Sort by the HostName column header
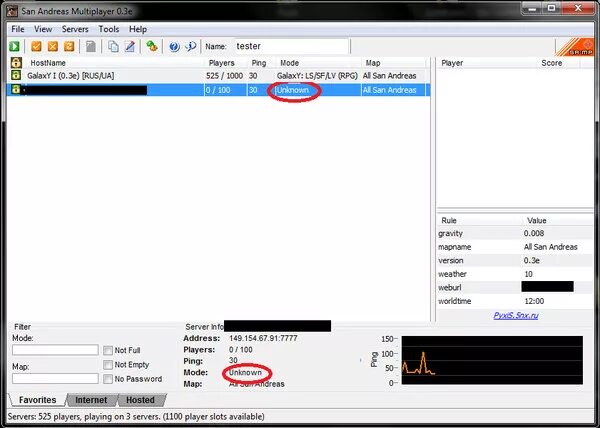 pos(114,63)
